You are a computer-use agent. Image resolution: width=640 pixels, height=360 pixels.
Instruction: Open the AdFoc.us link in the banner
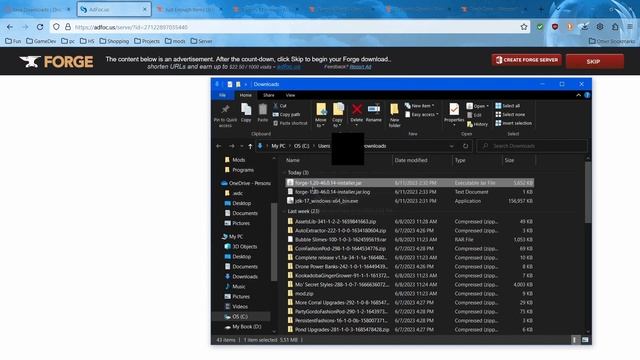click(x=289, y=67)
